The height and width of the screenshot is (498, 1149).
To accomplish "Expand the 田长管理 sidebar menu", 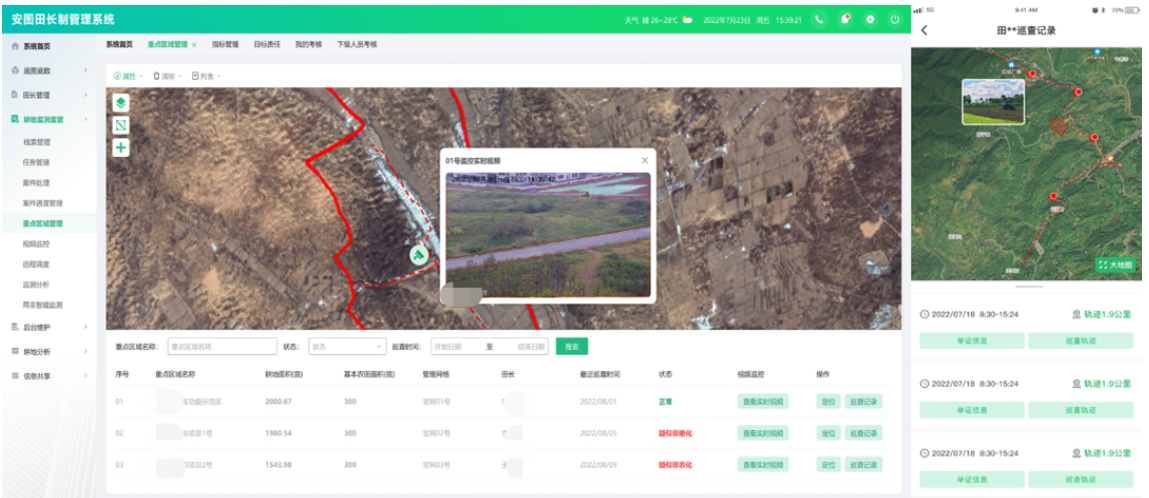I will click(50, 95).
